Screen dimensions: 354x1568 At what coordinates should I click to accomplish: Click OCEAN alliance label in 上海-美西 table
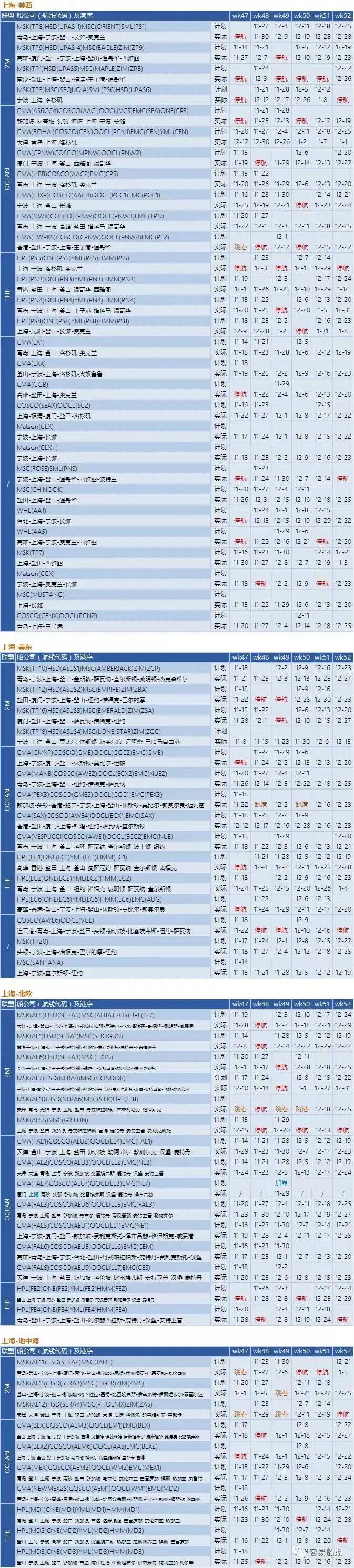pyautogui.click(x=7, y=179)
